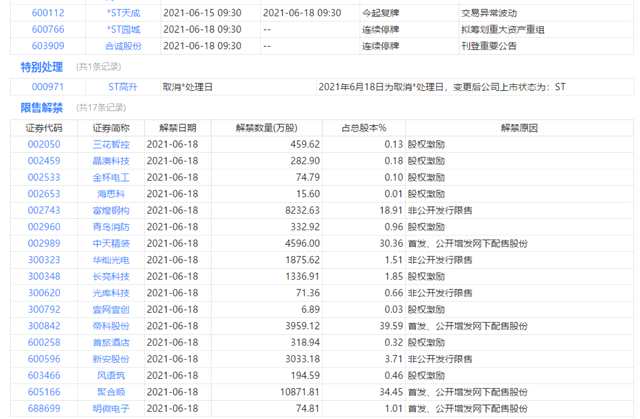Open stock code 002960 link

click(44, 227)
